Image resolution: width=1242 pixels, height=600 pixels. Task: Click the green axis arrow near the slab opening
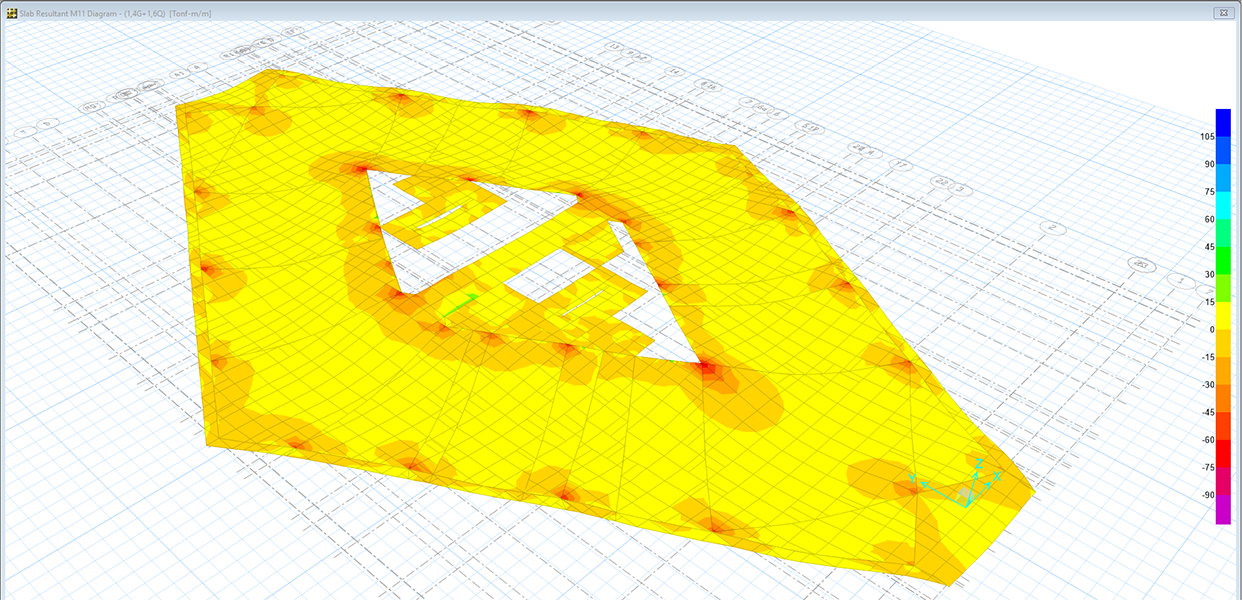point(460,305)
